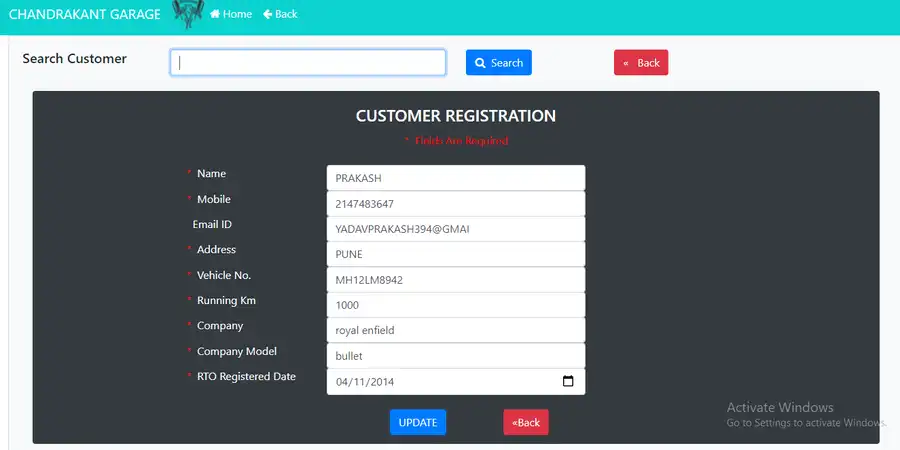
Task: Click the CHANDRAKANT GARAGE brand title
Action: (82, 14)
